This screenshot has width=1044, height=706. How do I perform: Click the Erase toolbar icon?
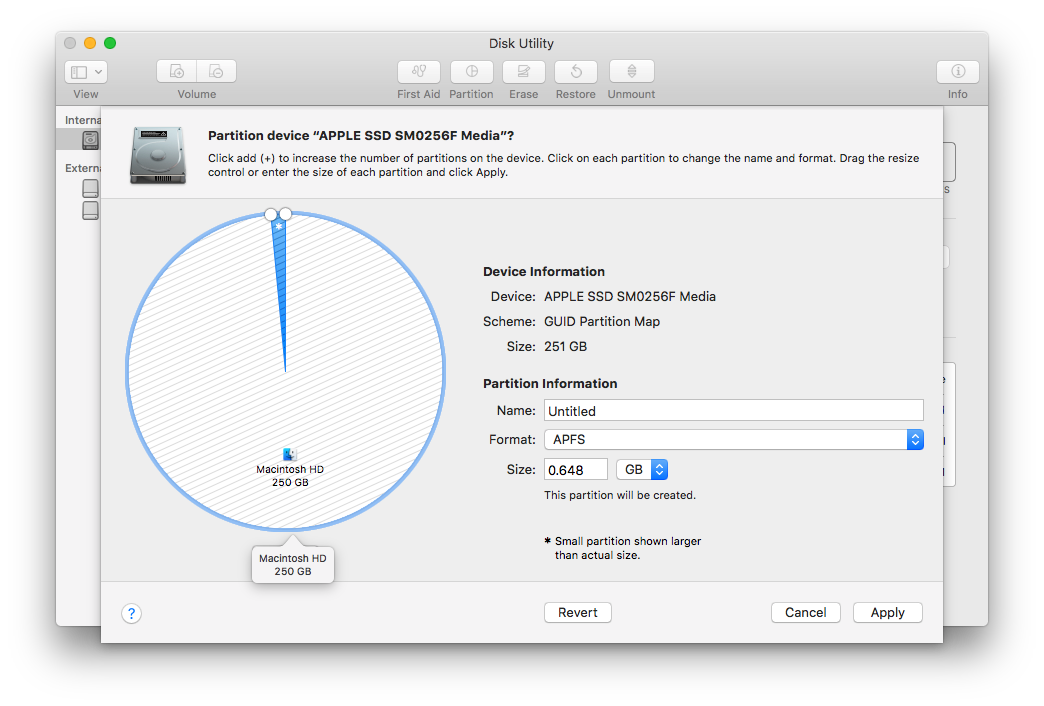point(523,71)
